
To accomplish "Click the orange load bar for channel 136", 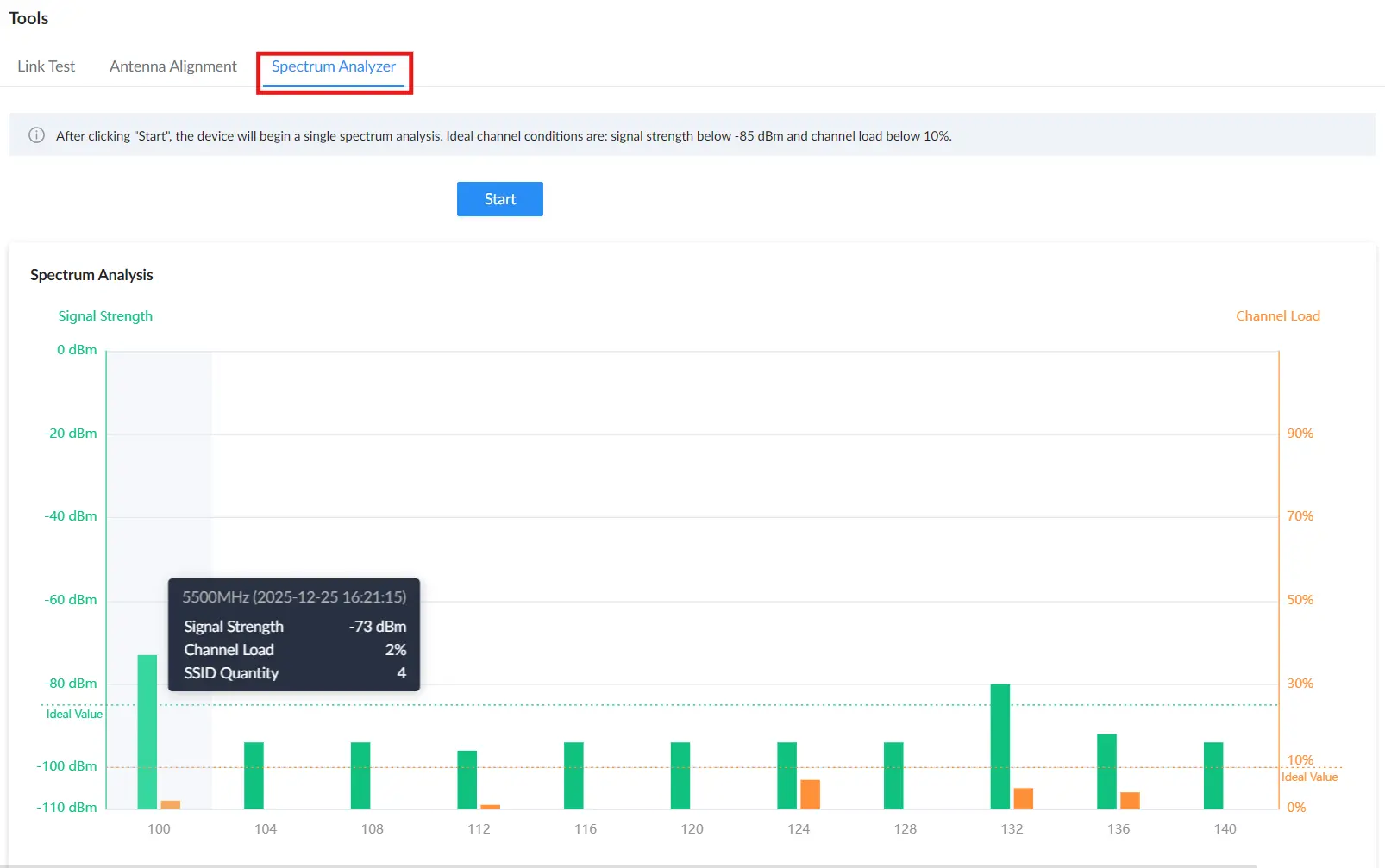I will 1131,801.
